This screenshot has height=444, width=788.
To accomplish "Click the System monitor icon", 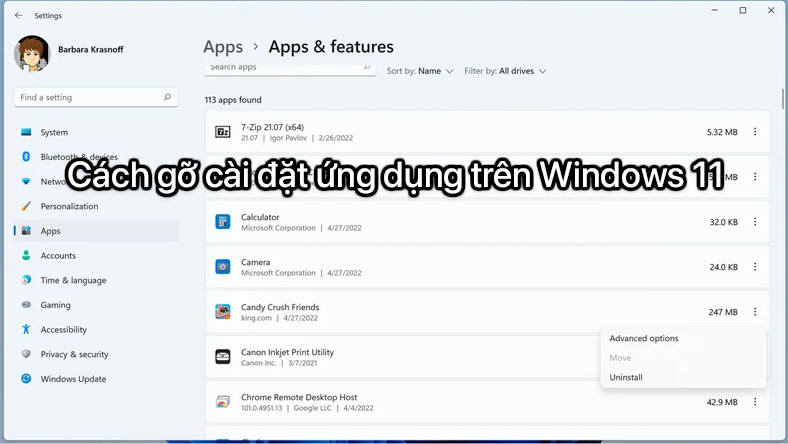I will pyautogui.click(x=26, y=132).
